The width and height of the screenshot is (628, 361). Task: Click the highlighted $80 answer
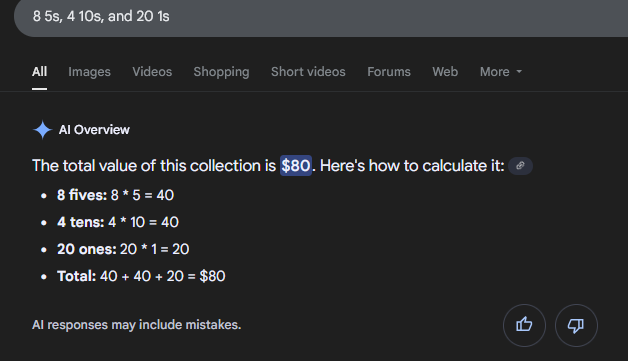coord(296,165)
